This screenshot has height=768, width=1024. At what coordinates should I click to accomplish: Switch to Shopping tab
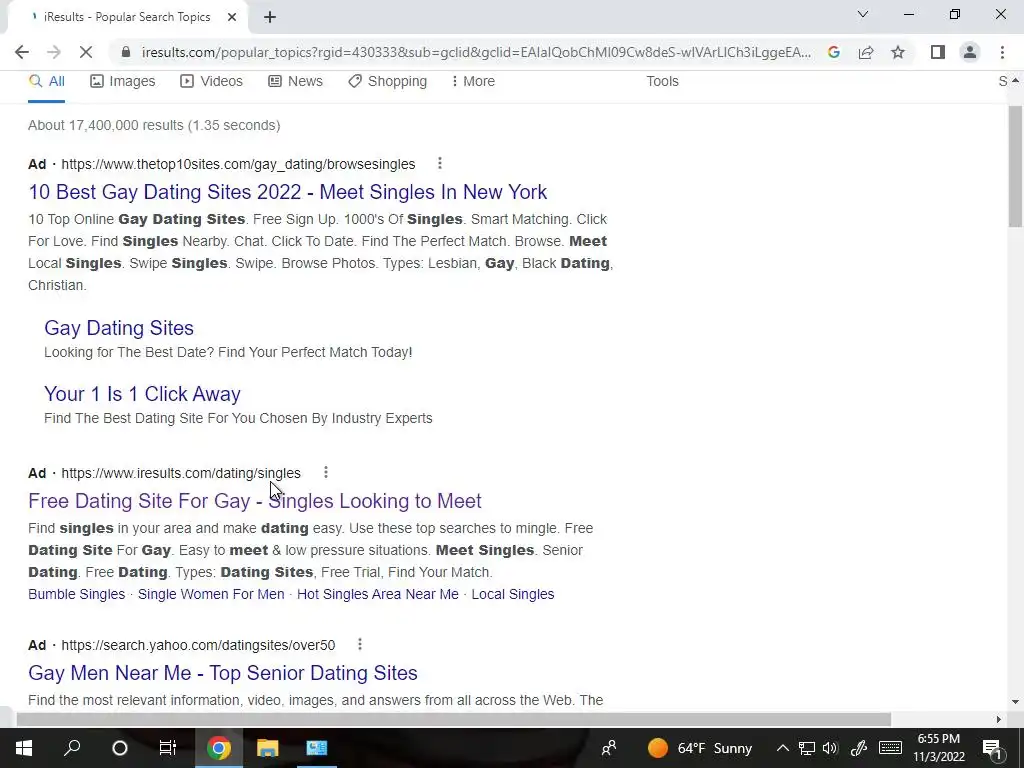[387, 82]
